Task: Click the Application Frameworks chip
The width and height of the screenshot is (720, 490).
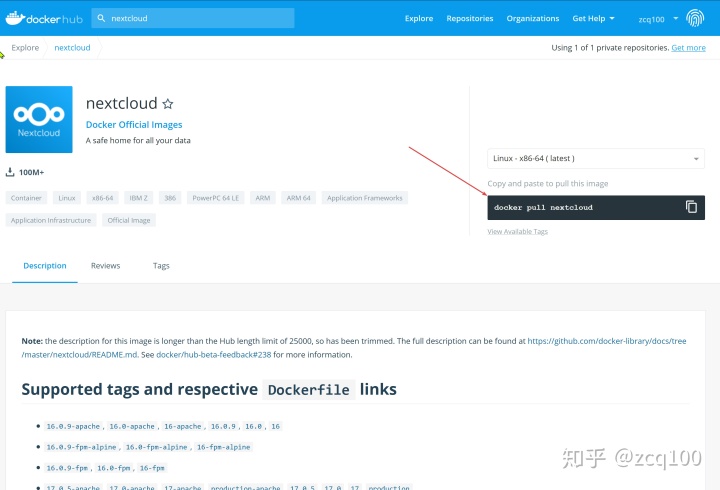Action: (x=365, y=198)
